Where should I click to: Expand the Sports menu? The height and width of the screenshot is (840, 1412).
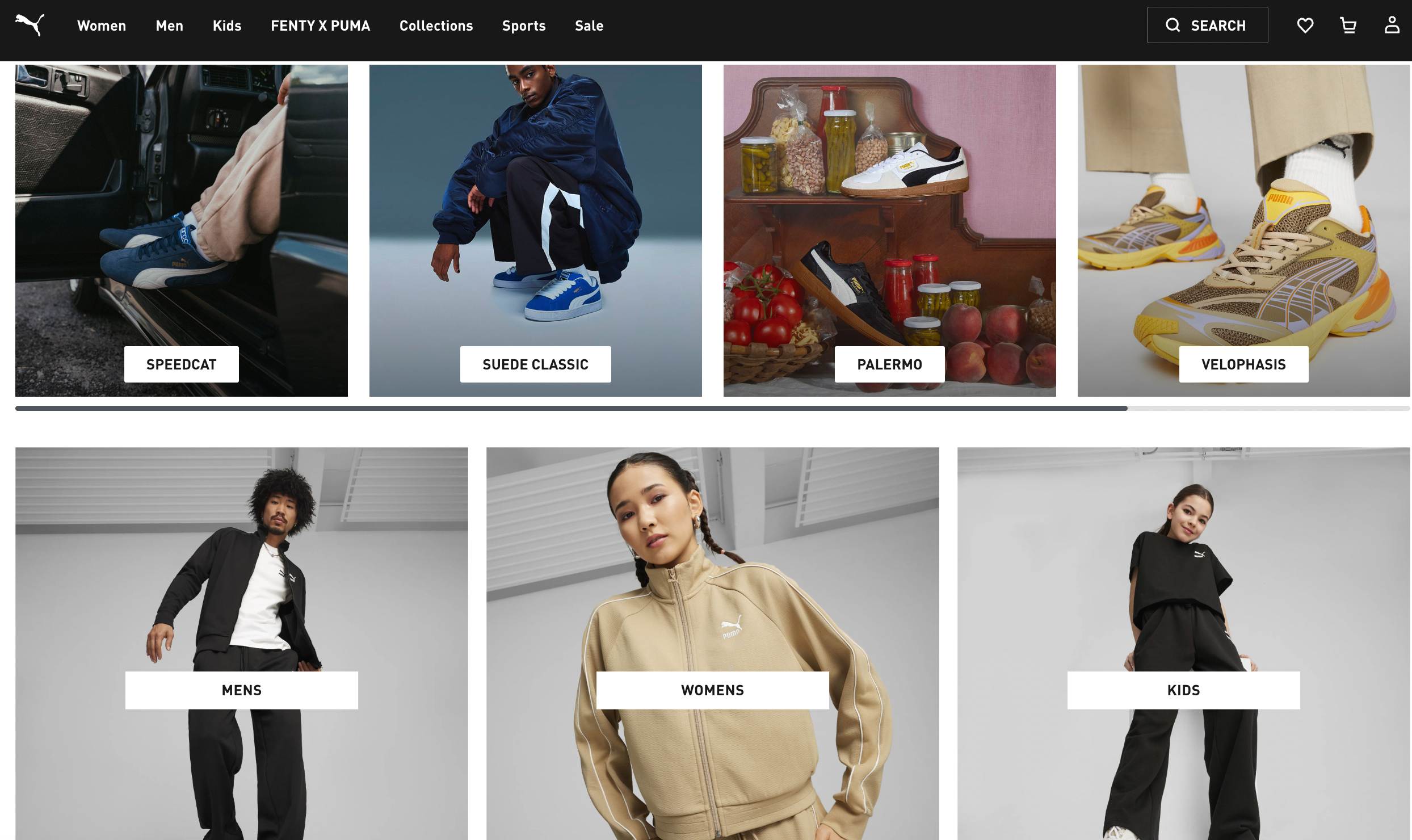[524, 26]
